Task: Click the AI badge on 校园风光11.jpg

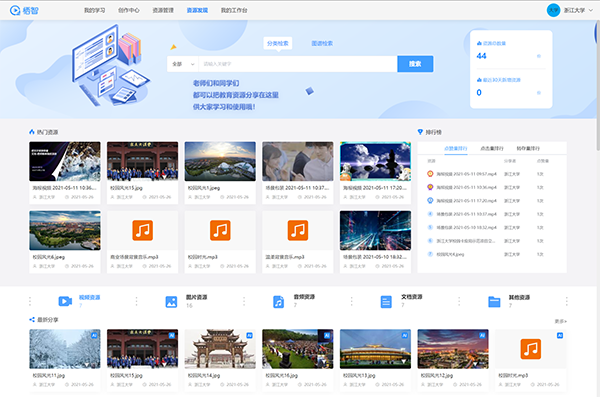Action: [94, 335]
